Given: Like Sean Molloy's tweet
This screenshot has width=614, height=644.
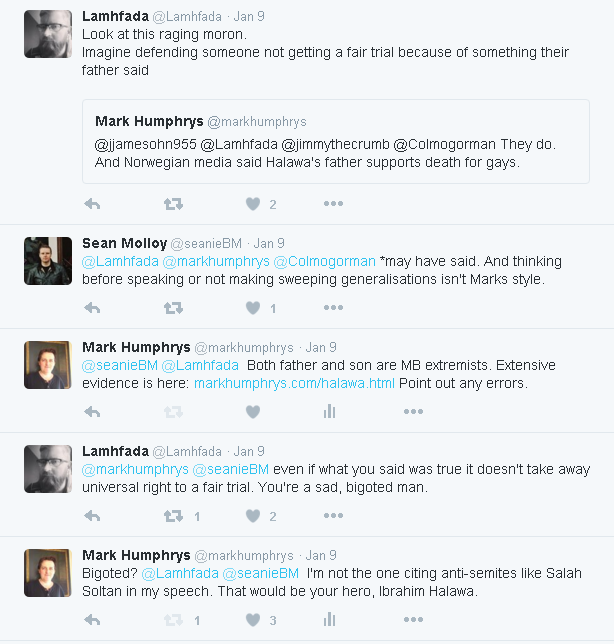Looking at the screenshot, I should (253, 308).
